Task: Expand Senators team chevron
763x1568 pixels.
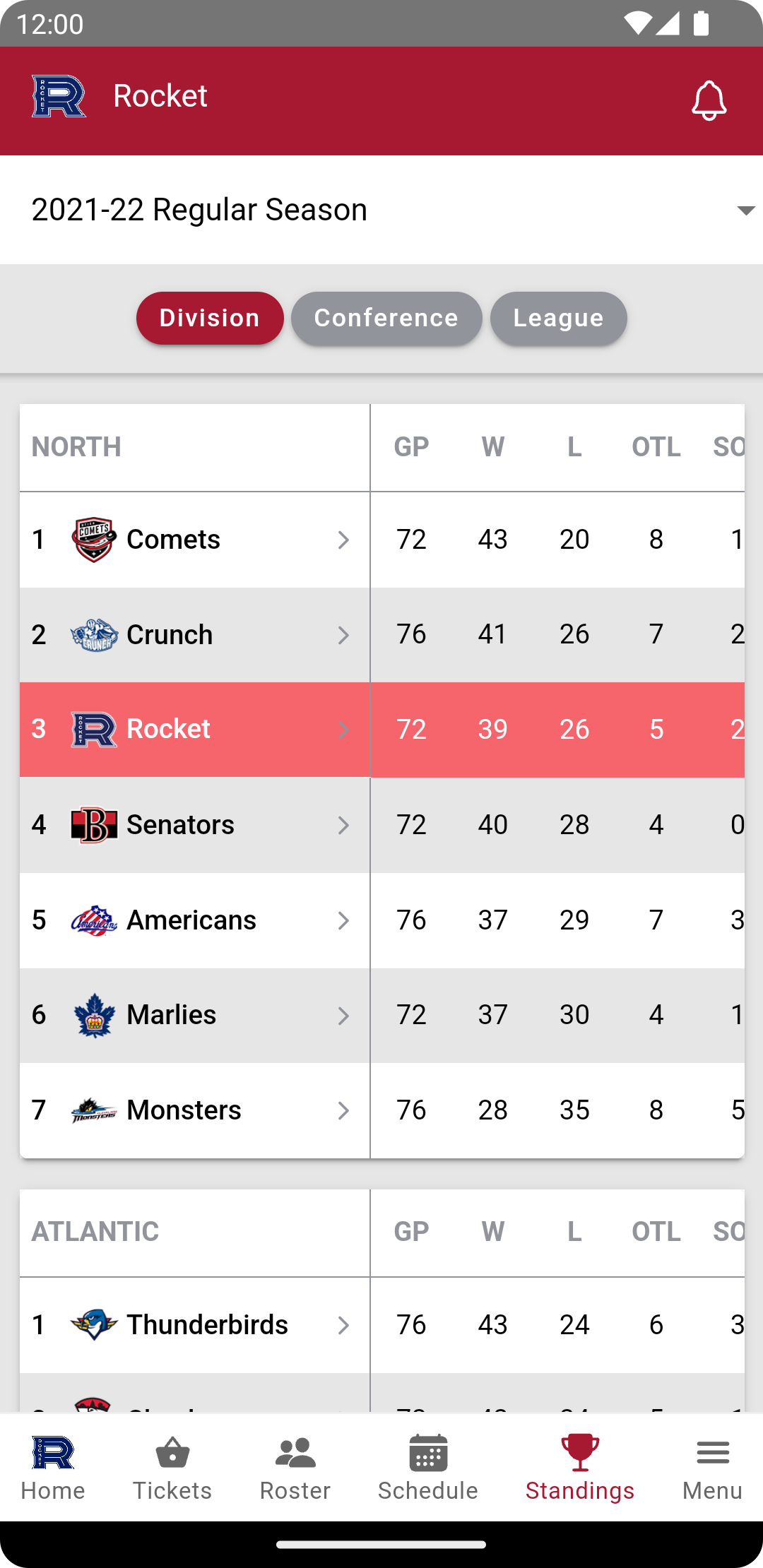Action: coord(343,826)
